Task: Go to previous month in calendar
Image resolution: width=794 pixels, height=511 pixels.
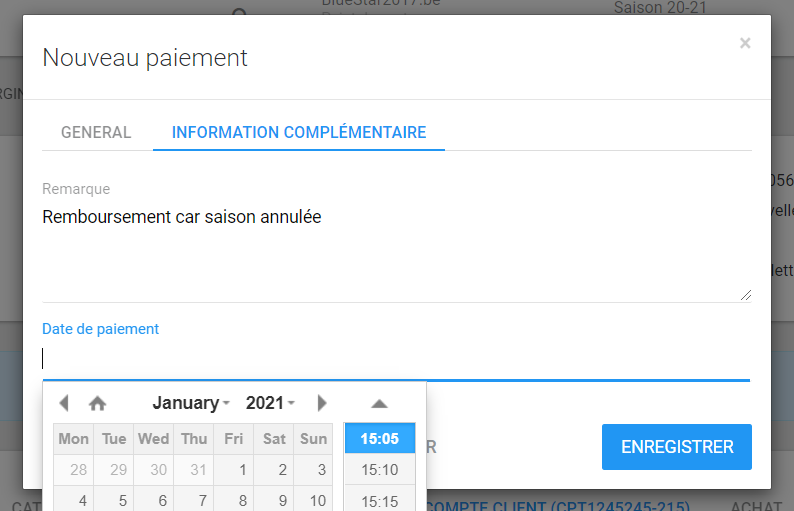Action: click(64, 403)
